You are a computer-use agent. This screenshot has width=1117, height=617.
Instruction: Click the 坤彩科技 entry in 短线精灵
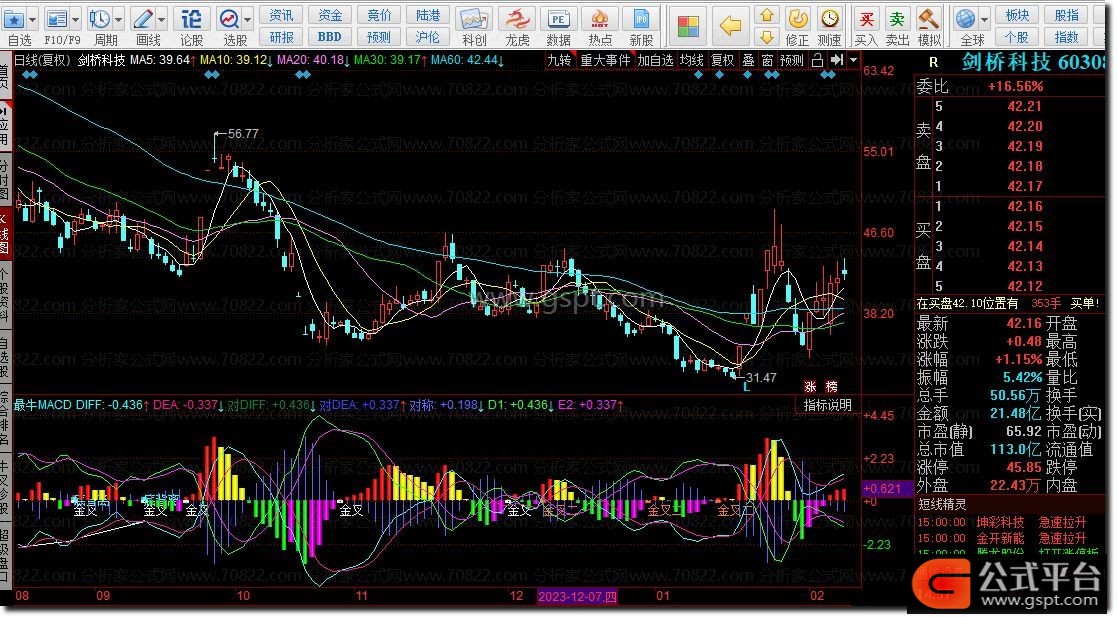pos(1000,522)
